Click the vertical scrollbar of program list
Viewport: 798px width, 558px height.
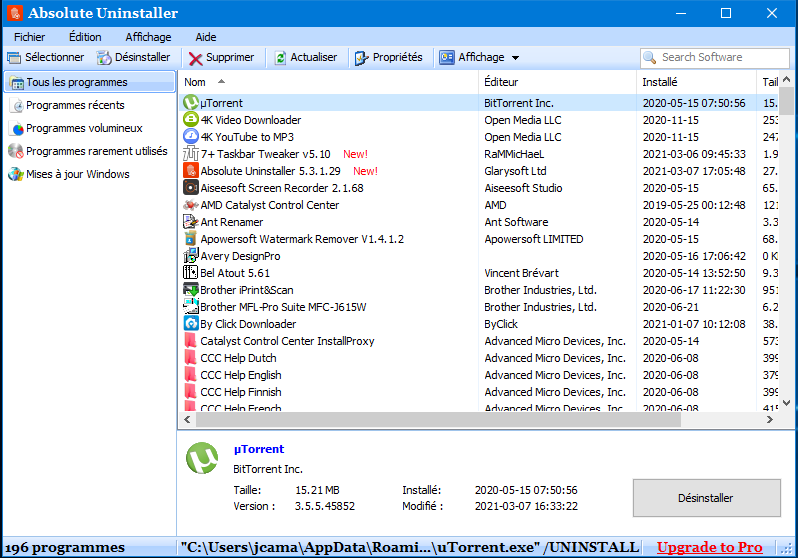tap(787, 250)
